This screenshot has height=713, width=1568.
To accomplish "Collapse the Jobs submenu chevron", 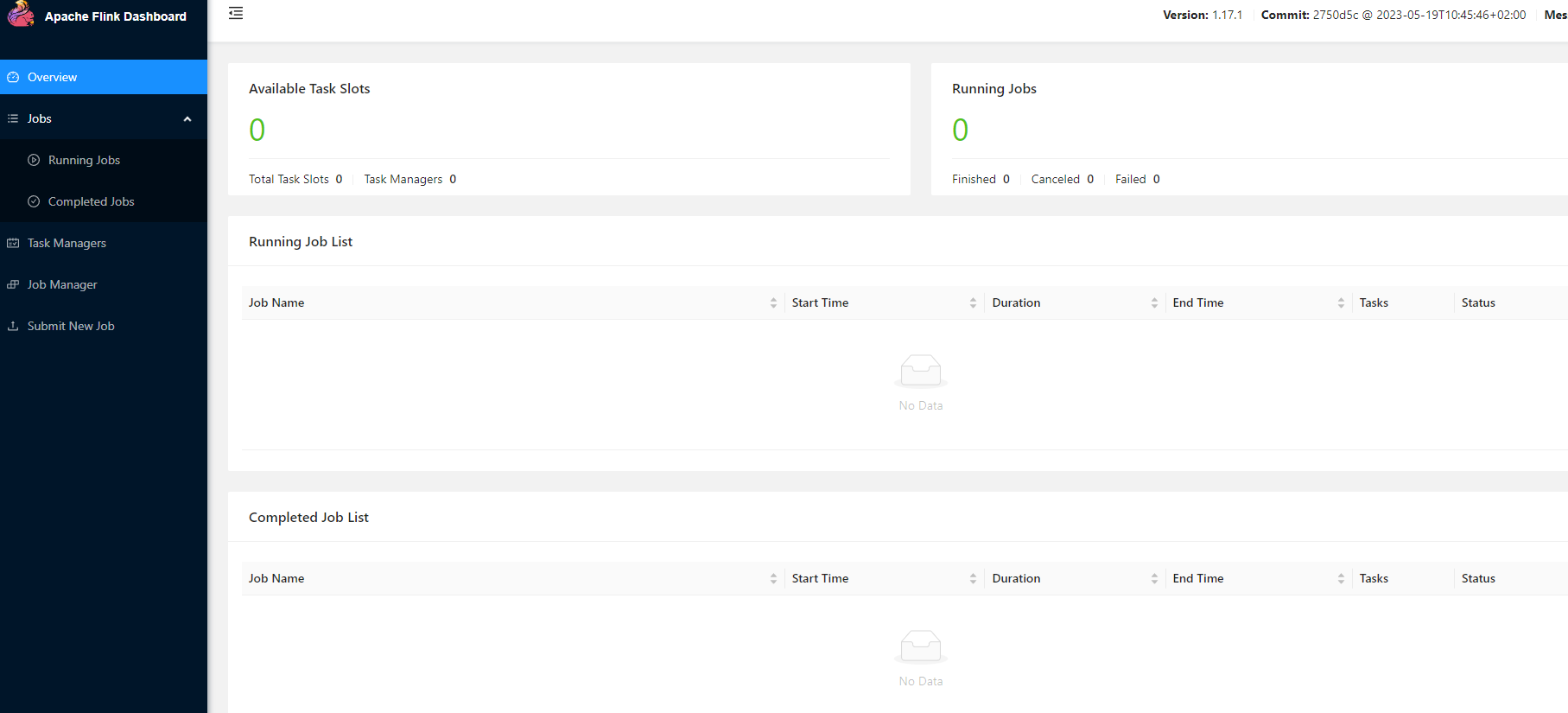I will pyautogui.click(x=187, y=119).
